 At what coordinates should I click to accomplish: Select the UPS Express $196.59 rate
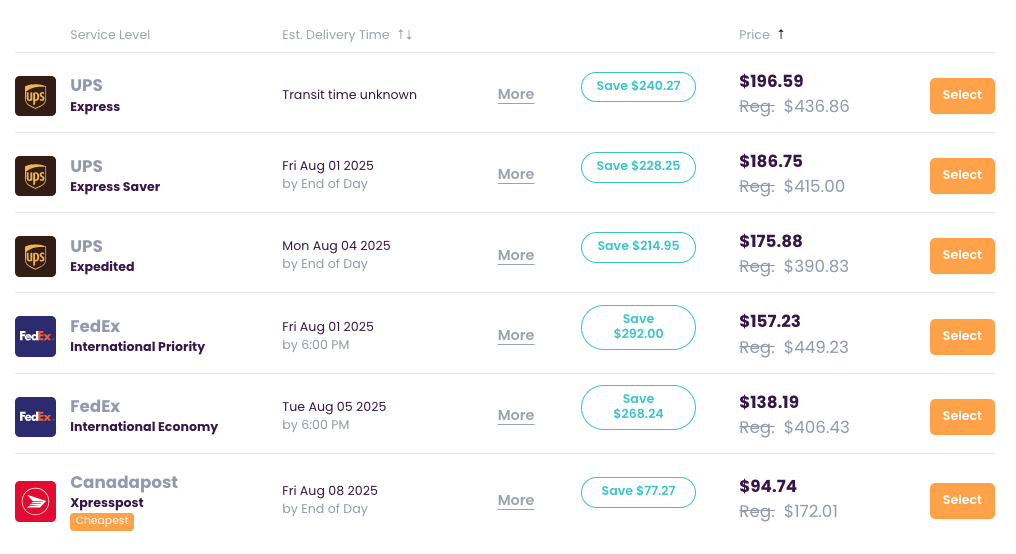(x=962, y=95)
